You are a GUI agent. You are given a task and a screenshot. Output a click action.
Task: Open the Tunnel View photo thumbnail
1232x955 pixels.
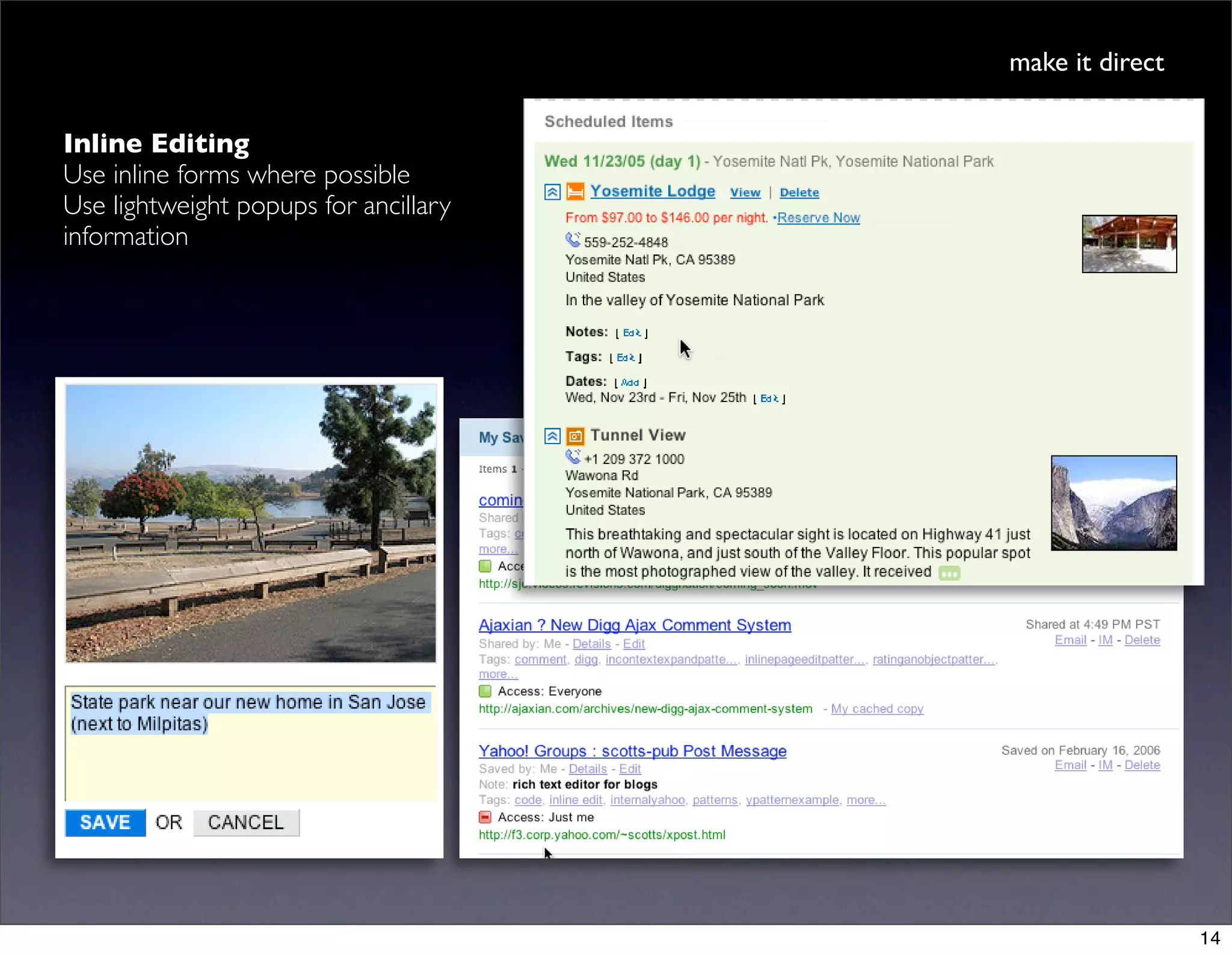pos(1113,502)
